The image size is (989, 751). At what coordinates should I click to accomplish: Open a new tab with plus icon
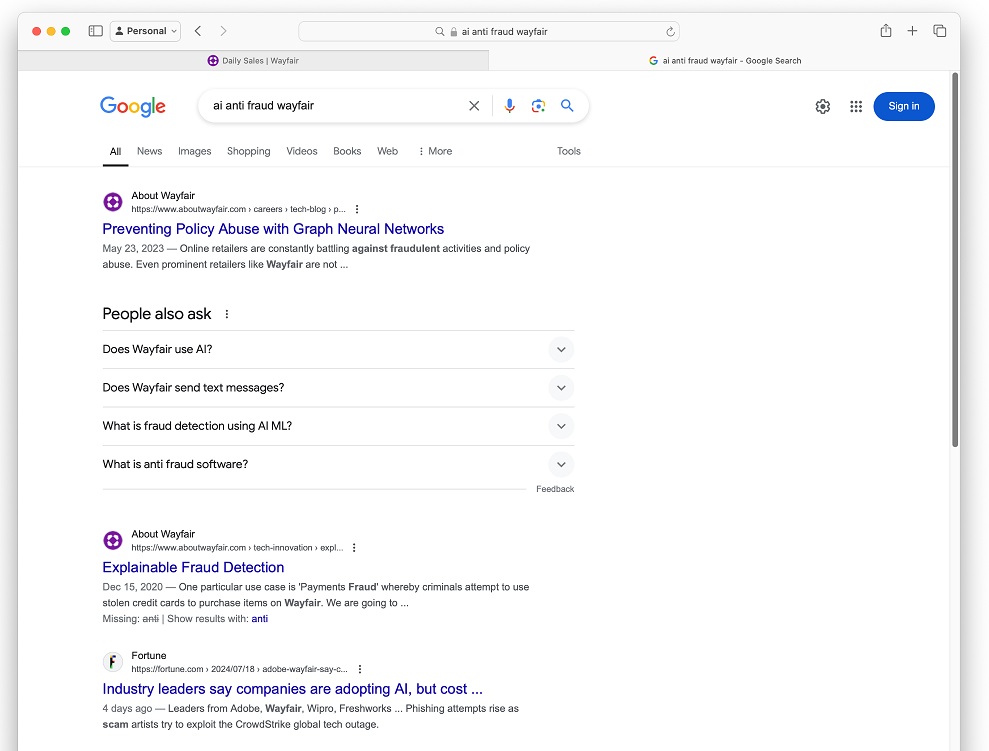click(912, 30)
